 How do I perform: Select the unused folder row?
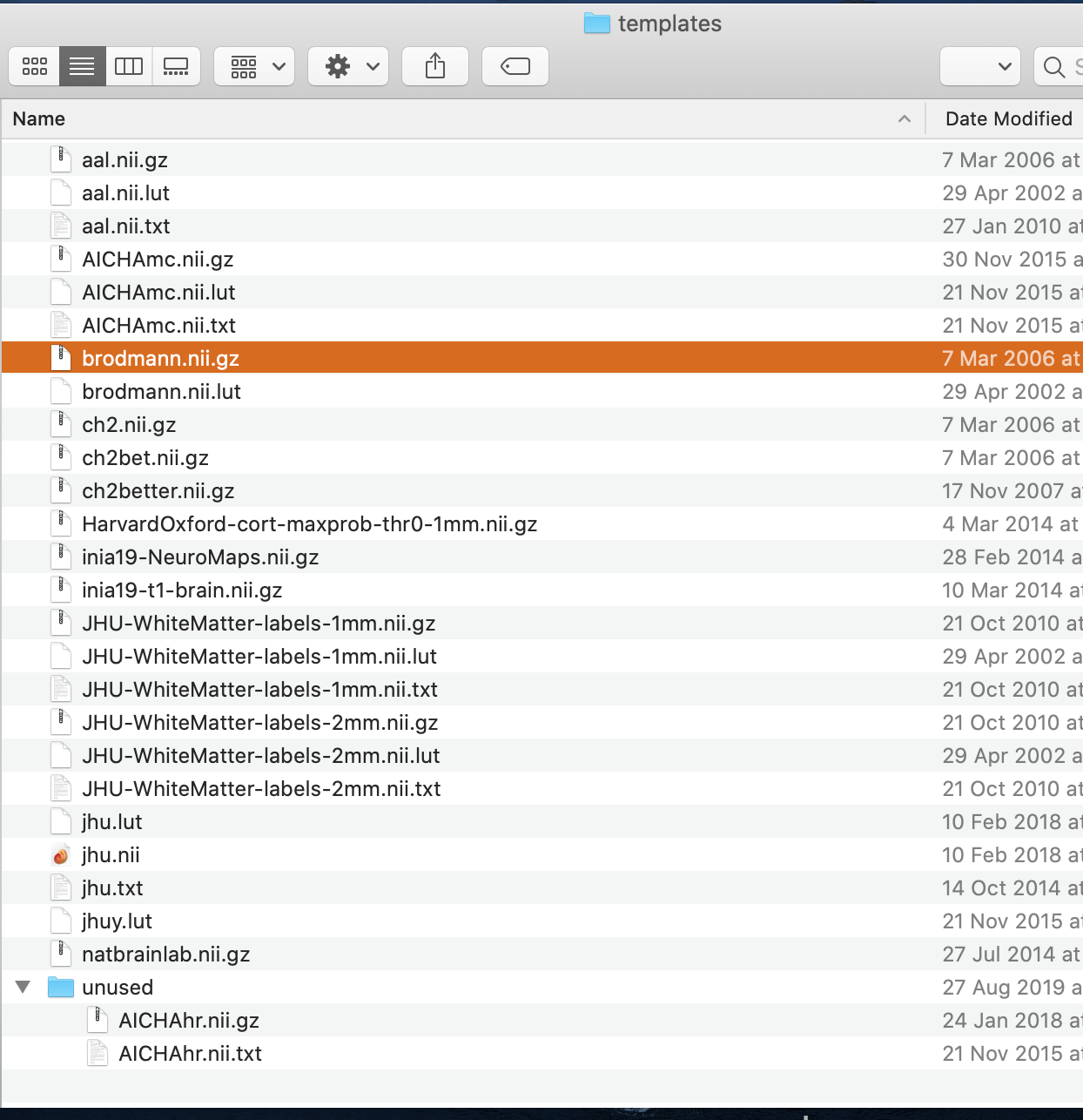[x=118, y=987]
